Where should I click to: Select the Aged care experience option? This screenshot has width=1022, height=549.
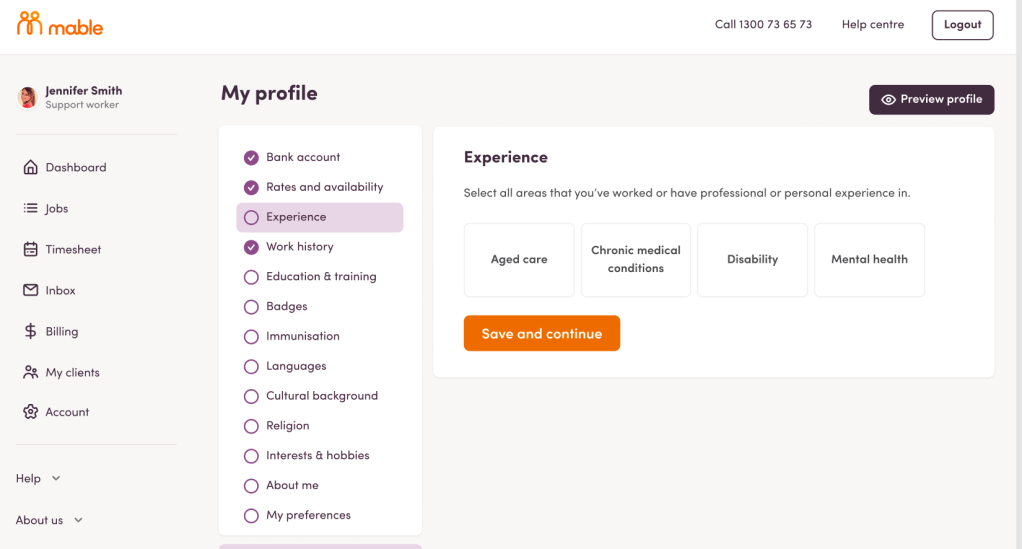point(519,260)
